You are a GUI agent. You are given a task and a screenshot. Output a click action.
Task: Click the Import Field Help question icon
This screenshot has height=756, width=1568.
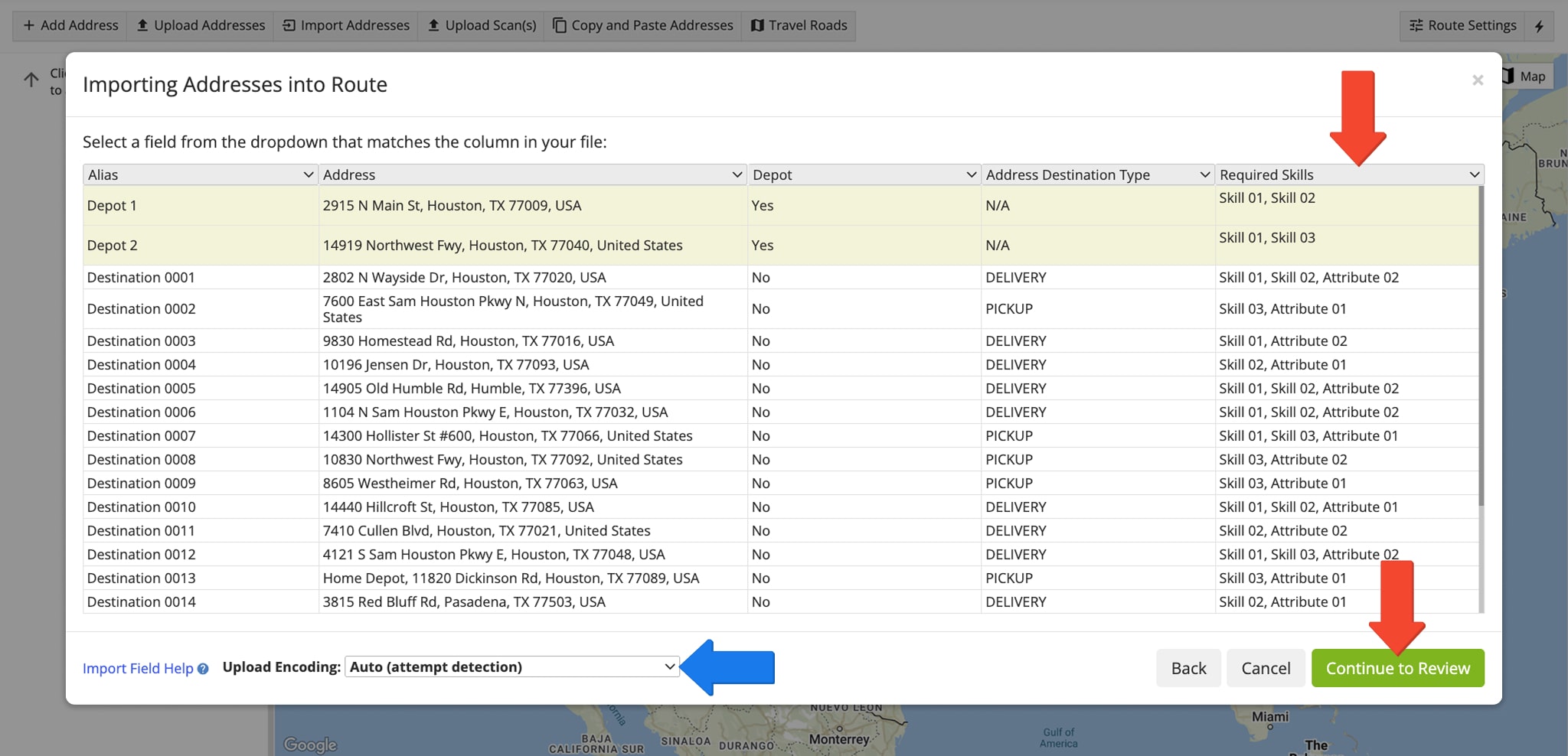tap(203, 669)
